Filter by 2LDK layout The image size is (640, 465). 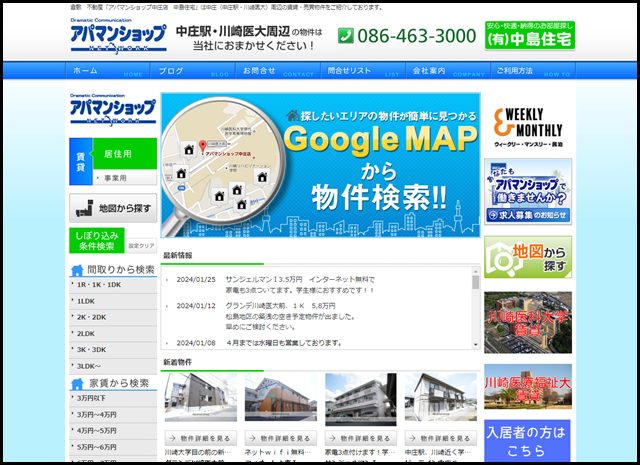(x=113, y=334)
